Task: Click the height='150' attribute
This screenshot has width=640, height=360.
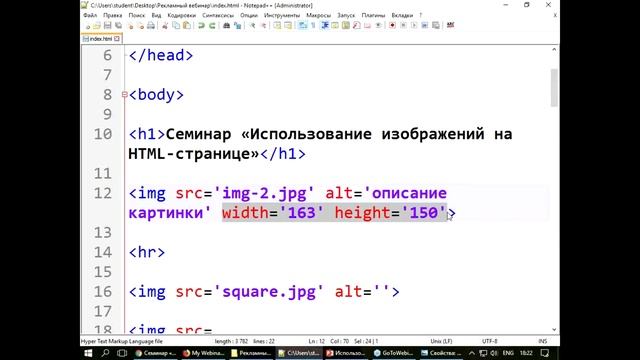Action: coord(391,213)
